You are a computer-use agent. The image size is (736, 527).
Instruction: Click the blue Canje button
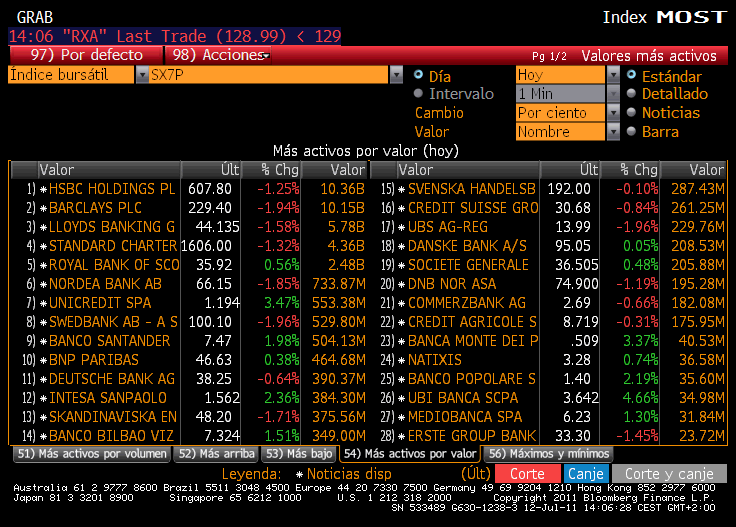click(x=586, y=474)
